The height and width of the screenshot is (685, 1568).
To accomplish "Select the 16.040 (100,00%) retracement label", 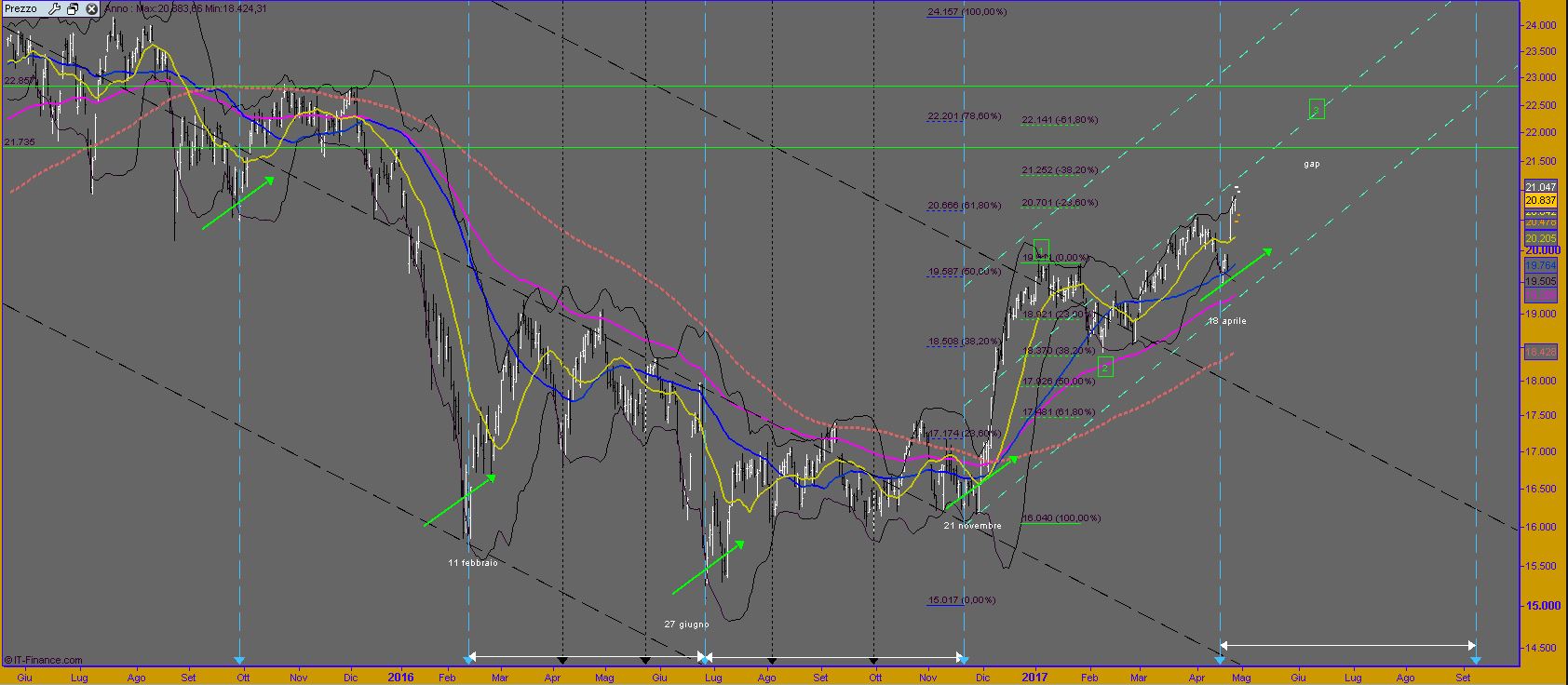I will click(x=1061, y=518).
